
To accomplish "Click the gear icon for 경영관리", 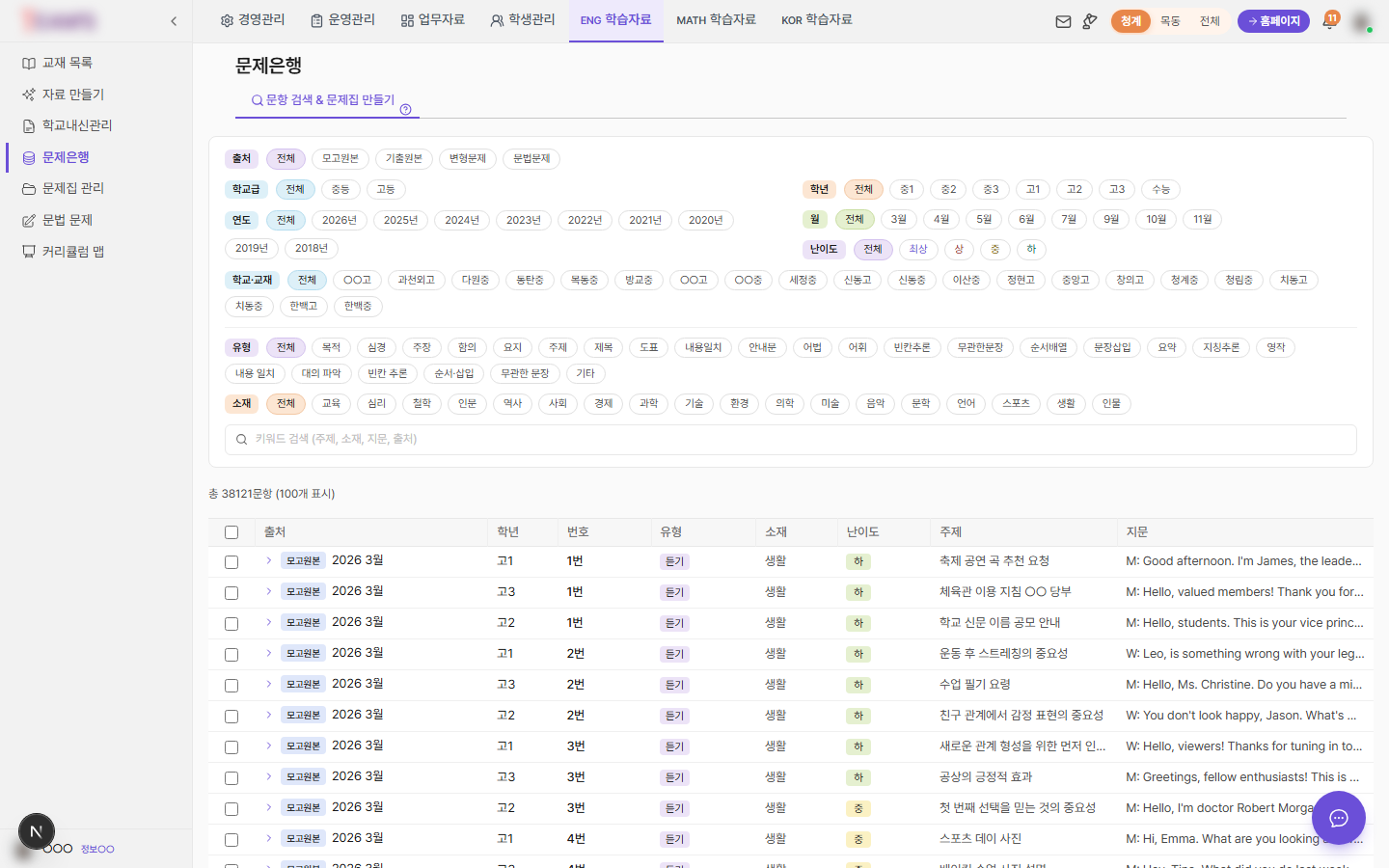I will (227, 20).
